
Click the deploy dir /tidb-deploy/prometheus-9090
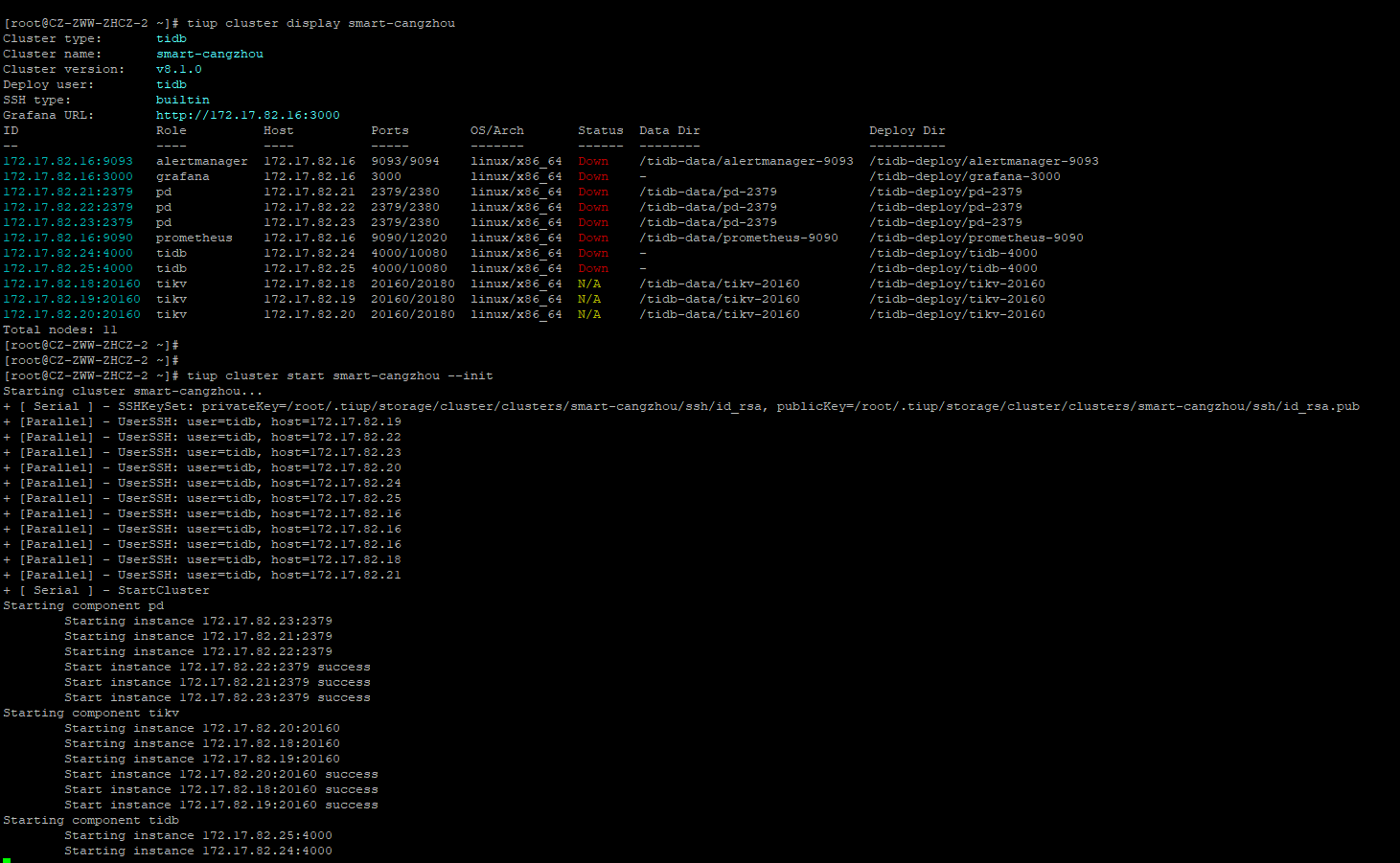point(976,238)
